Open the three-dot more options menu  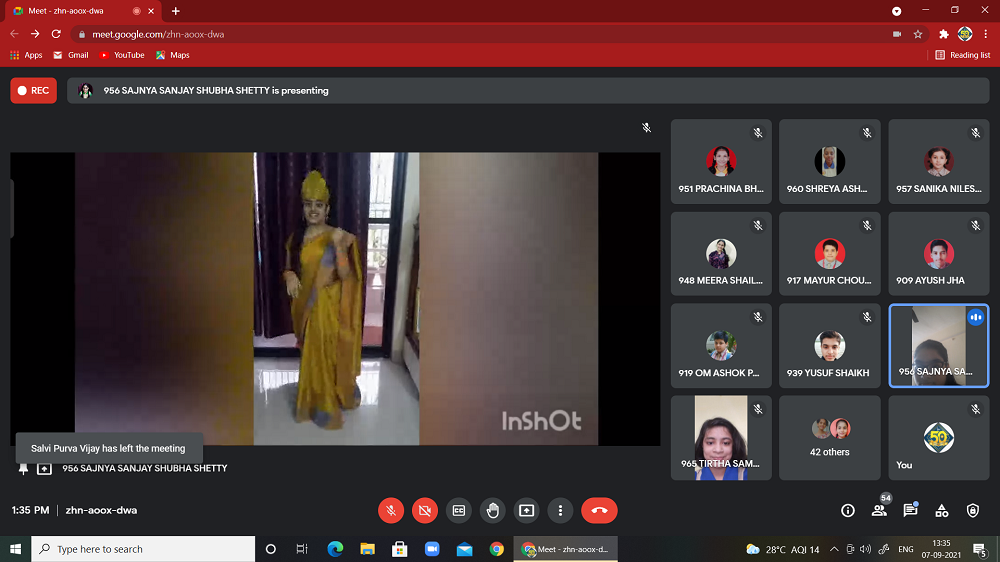click(560, 510)
